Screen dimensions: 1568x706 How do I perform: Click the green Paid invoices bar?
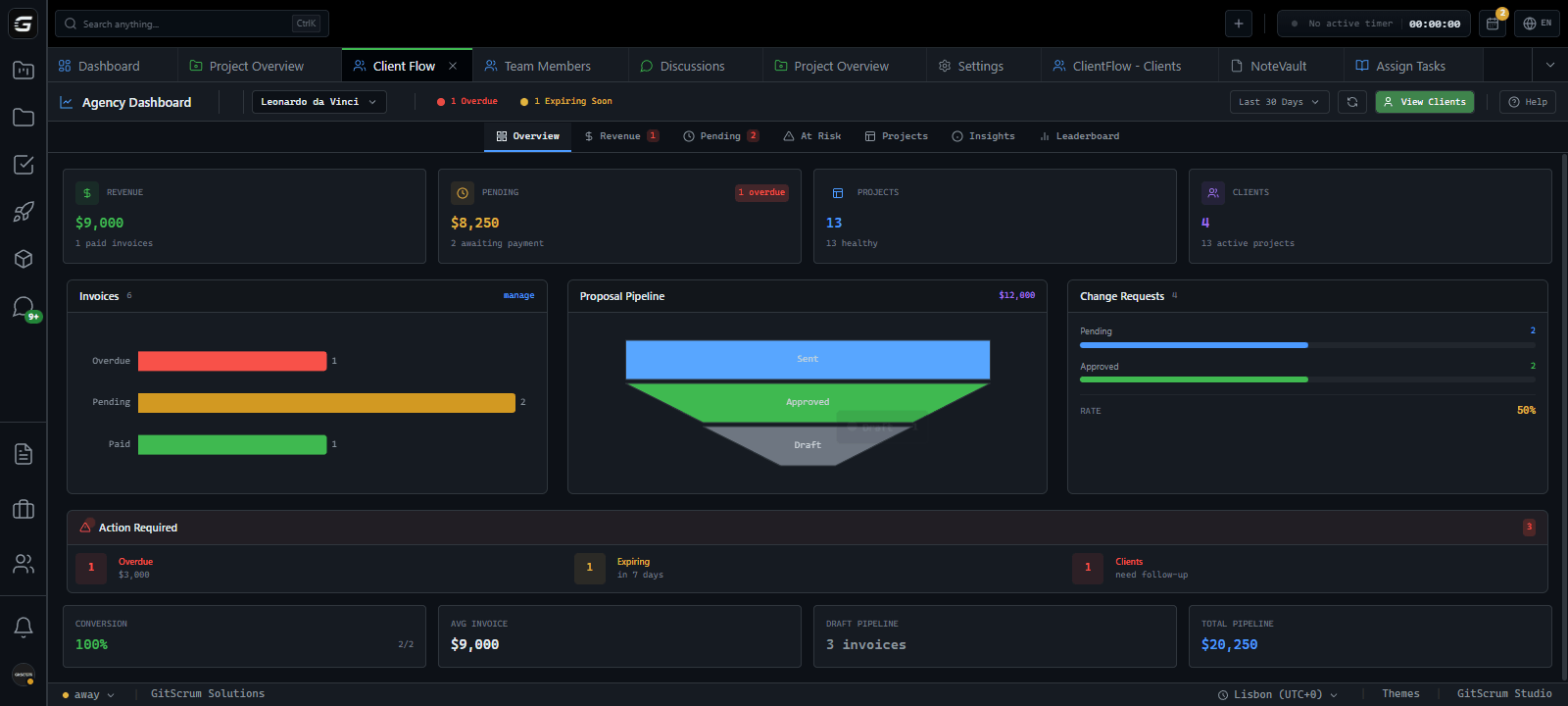(x=232, y=444)
